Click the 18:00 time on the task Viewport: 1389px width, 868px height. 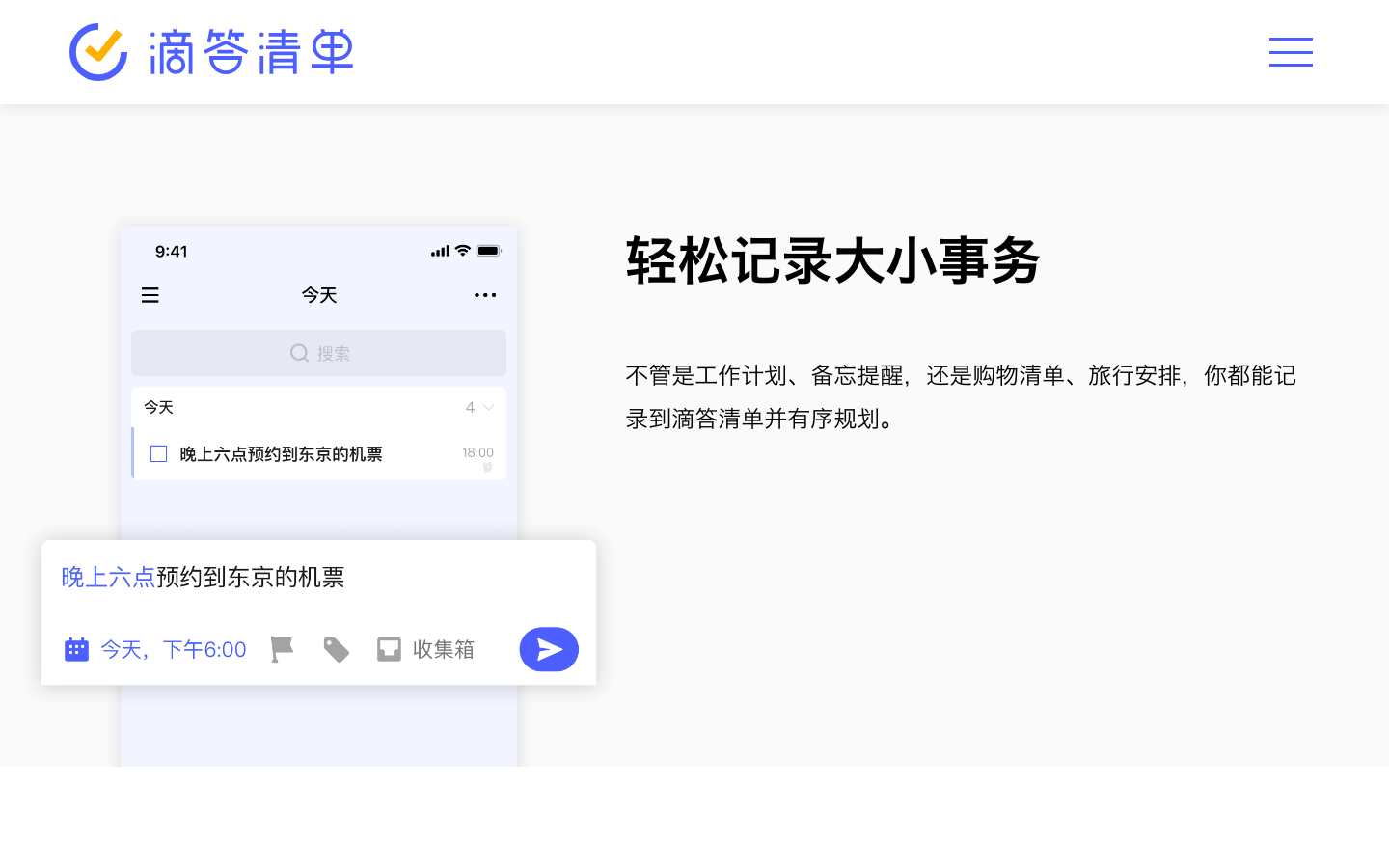477,451
